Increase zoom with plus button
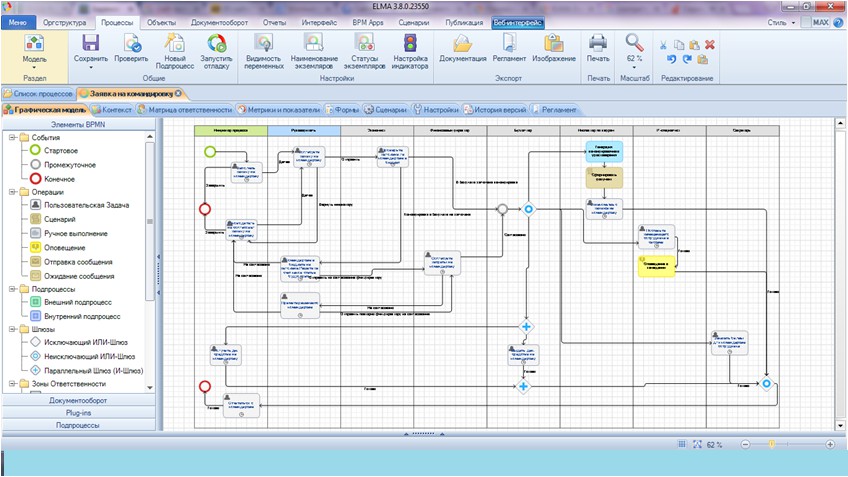The width and height of the screenshot is (848, 477). tap(830, 445)
